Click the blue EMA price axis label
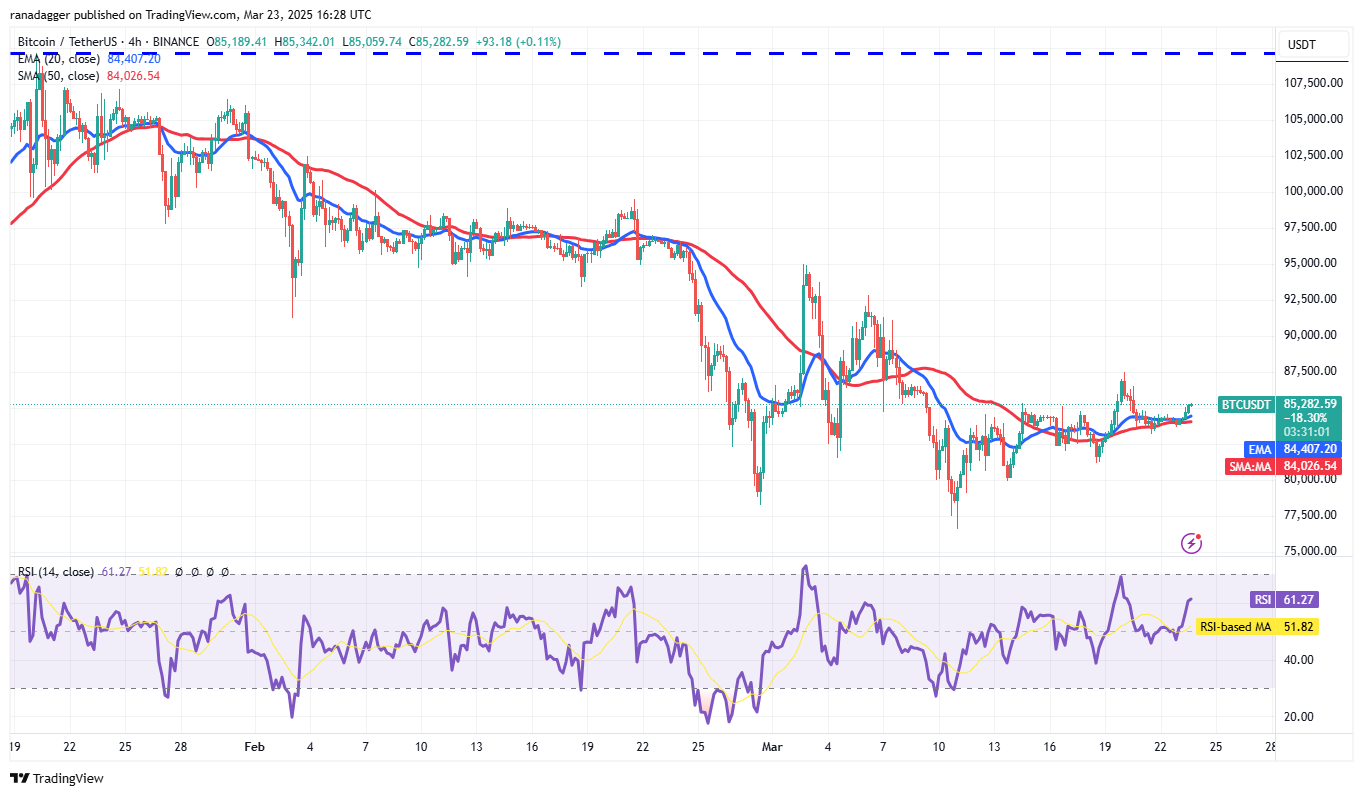The image size is (1363, 796). click(1258, 449)
